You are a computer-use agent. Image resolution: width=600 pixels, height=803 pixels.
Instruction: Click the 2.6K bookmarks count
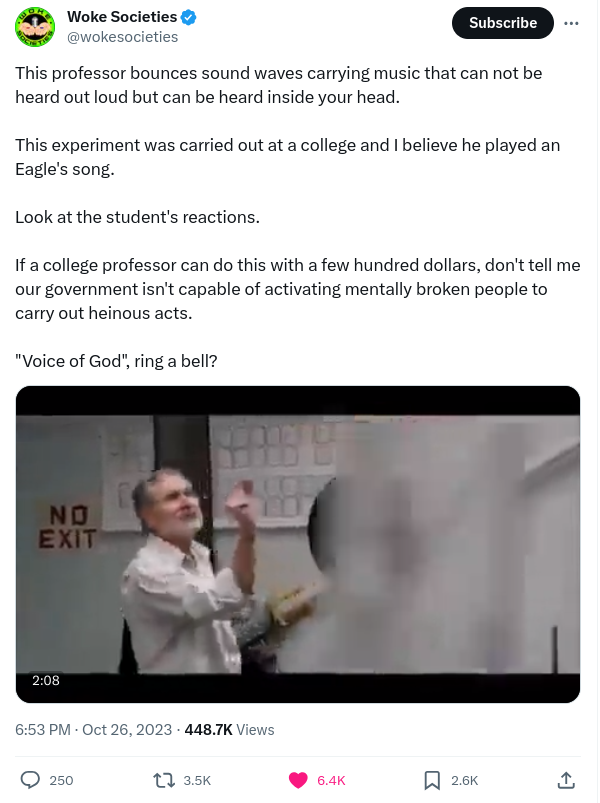pos(464,780)
